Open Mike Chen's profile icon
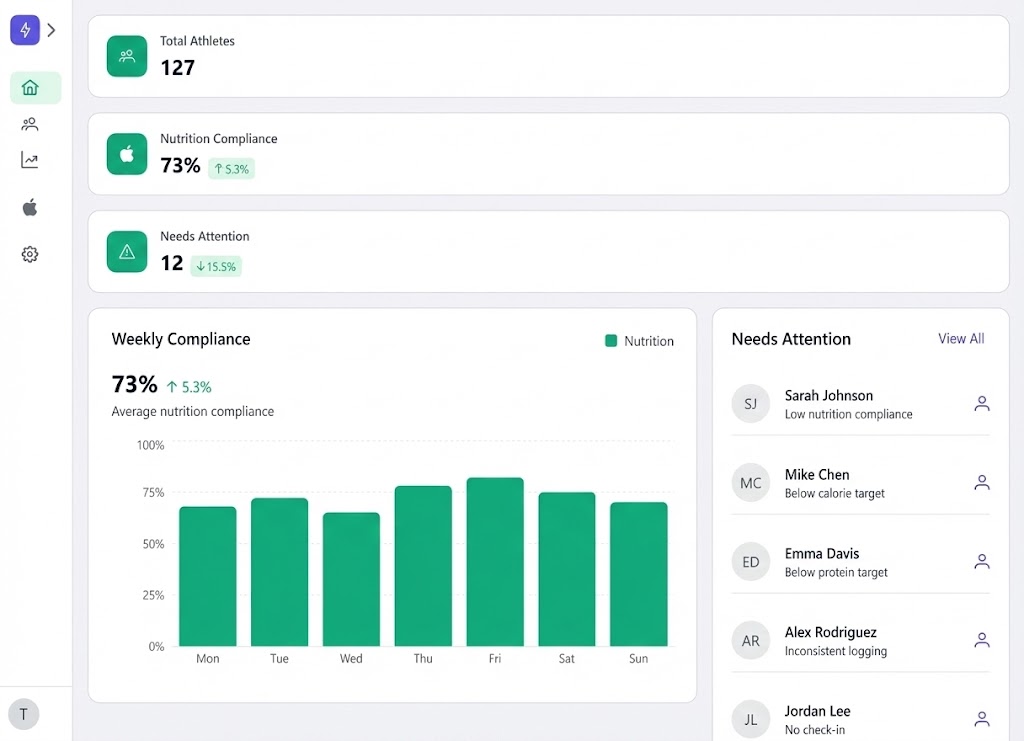1024x741 pixels. pos(981,483)
